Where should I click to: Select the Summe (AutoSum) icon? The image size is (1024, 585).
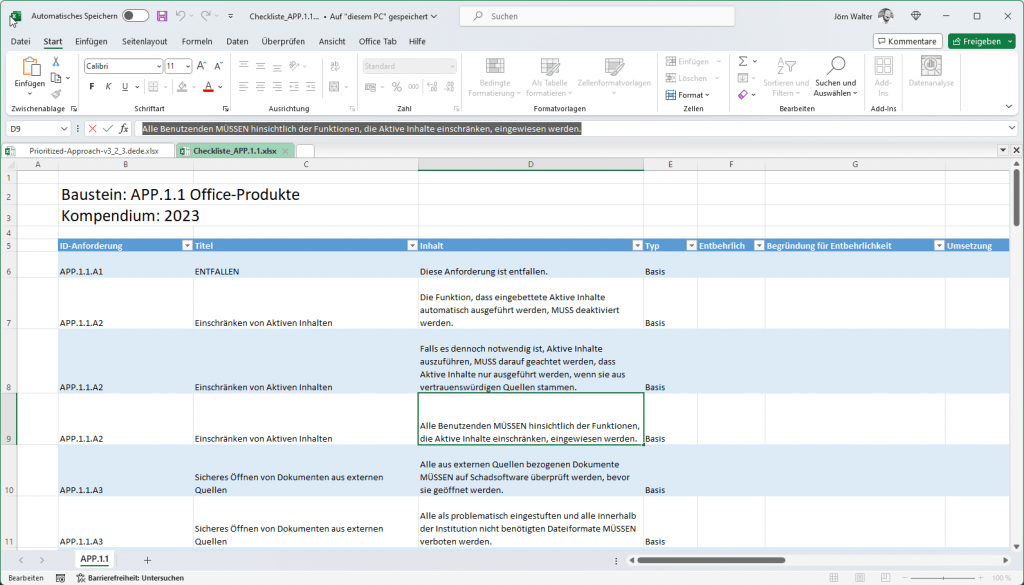pos(742,61)
